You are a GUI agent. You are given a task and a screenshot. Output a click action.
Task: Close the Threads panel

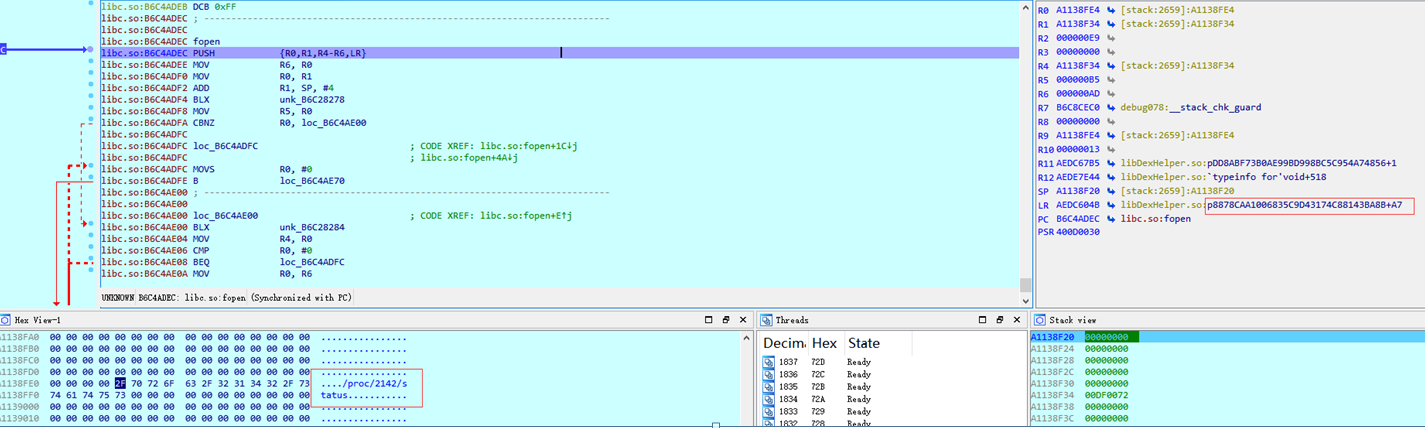(1016, 320)
